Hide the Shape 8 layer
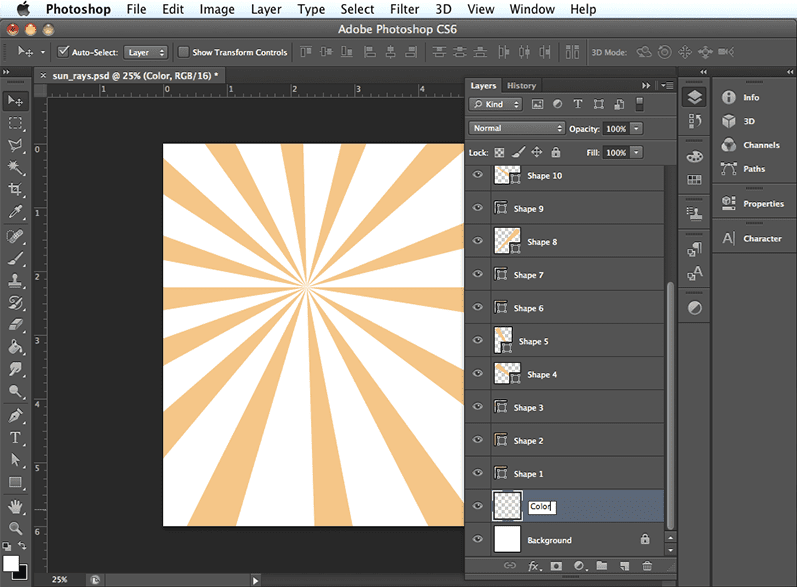The width and height of the screenshot is (797, 587). 478,241
